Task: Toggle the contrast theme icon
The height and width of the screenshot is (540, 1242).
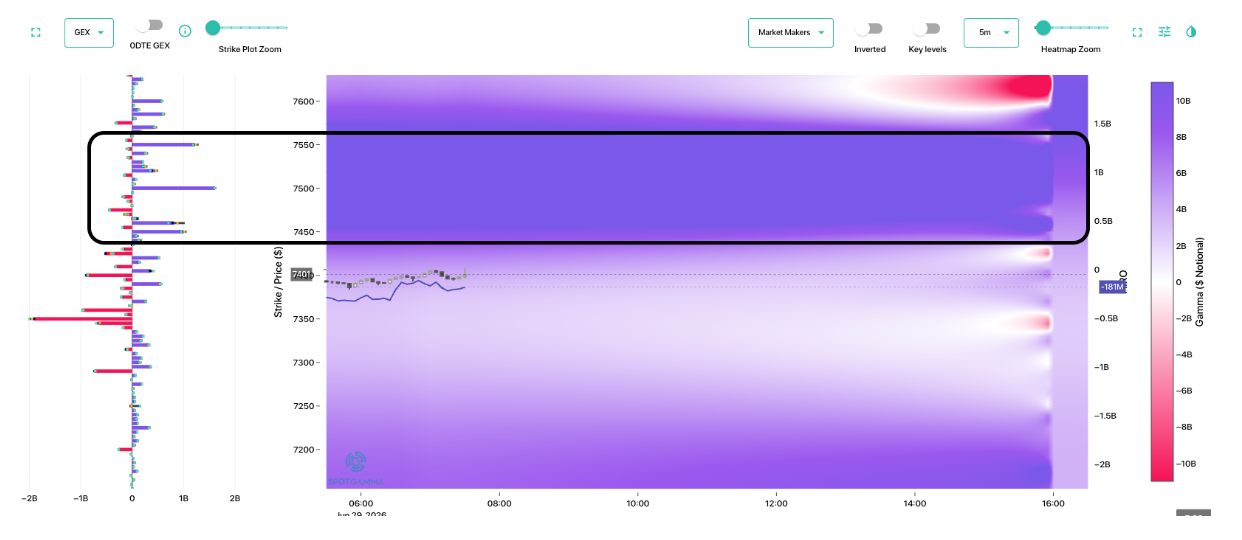Action: pos(1191,32)
